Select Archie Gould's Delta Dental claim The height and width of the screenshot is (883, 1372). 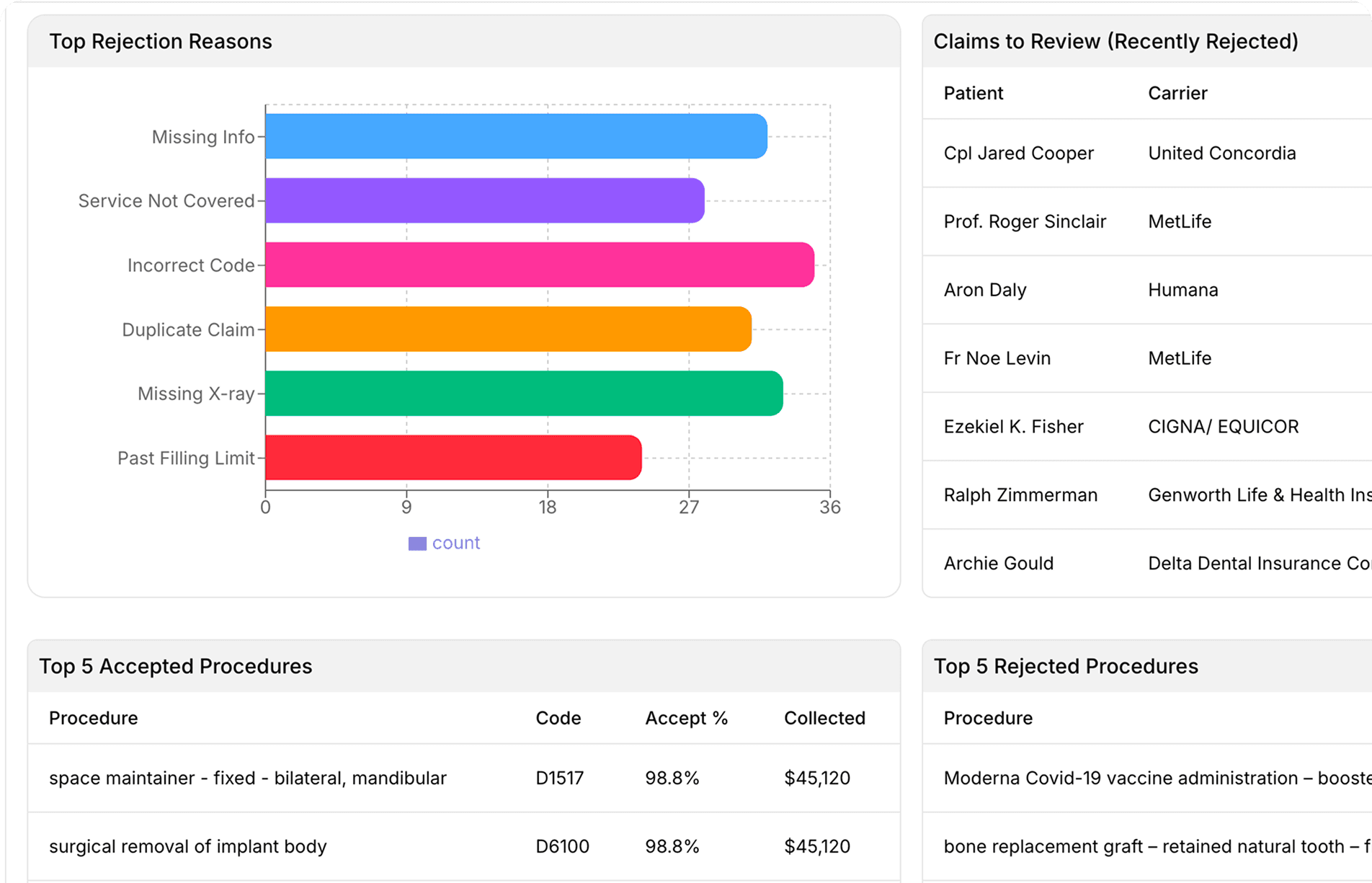tap(998, 564)
